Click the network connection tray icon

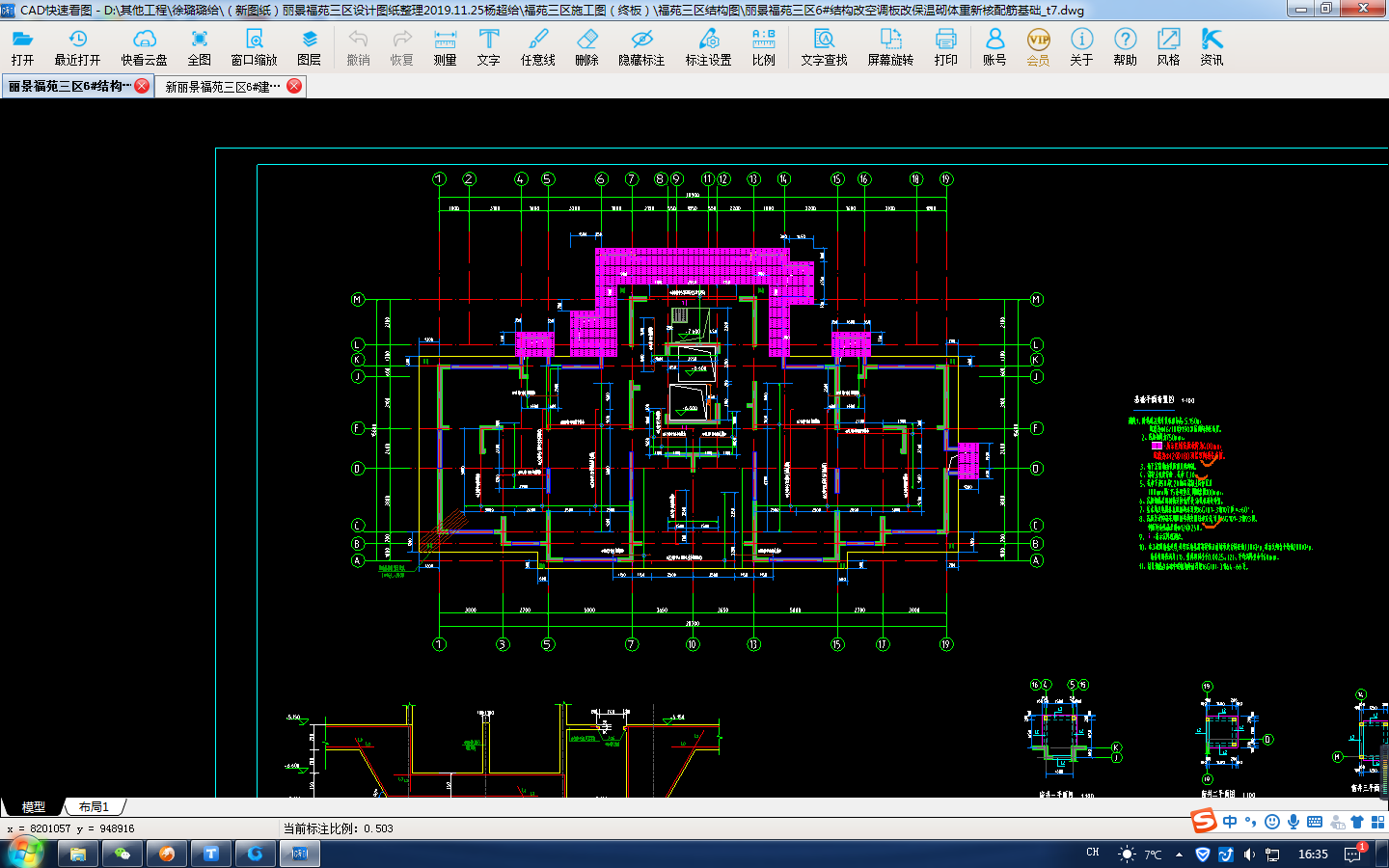click(1272, 854)
